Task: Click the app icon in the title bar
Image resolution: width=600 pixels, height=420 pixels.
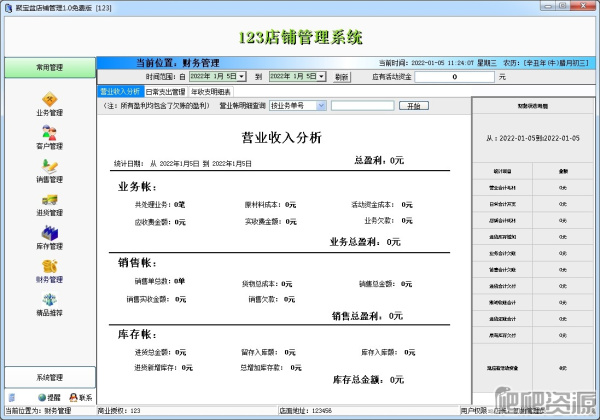Action: pyautogui.click(x=8, y=8)
